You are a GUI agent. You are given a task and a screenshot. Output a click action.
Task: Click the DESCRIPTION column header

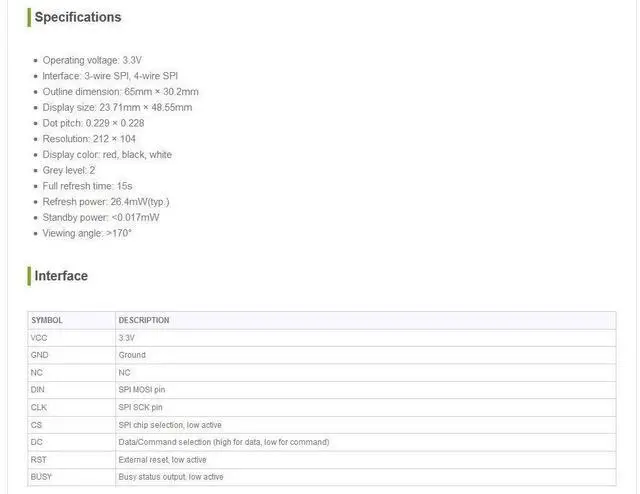click(x=144, y=320)
